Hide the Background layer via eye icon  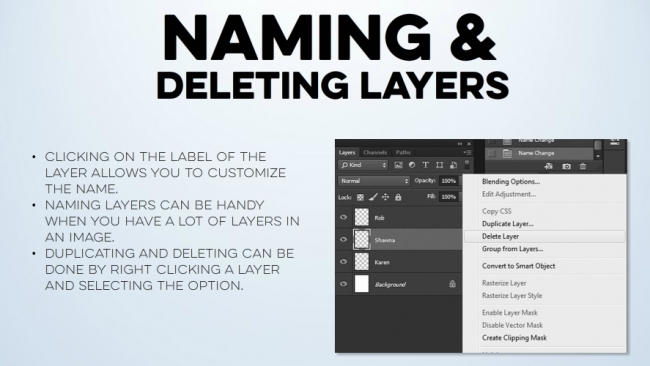click(x=344, y=284)
